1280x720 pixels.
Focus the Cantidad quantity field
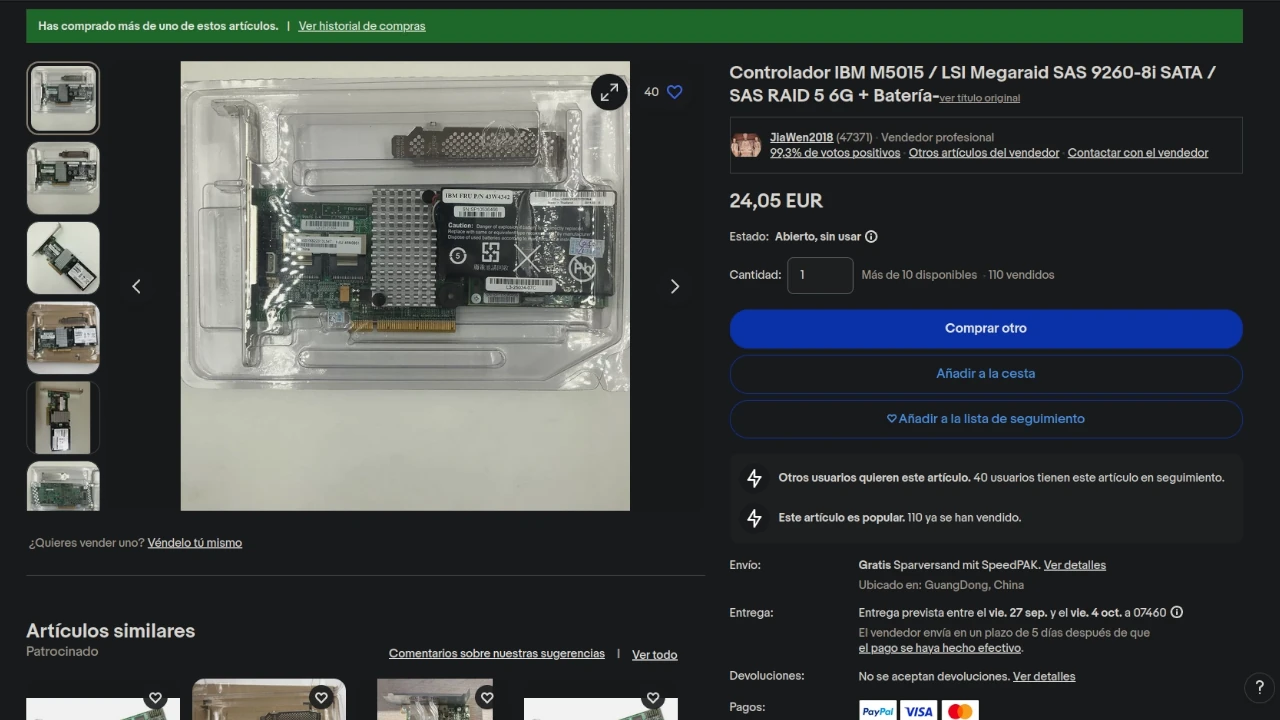click(820, 275)
